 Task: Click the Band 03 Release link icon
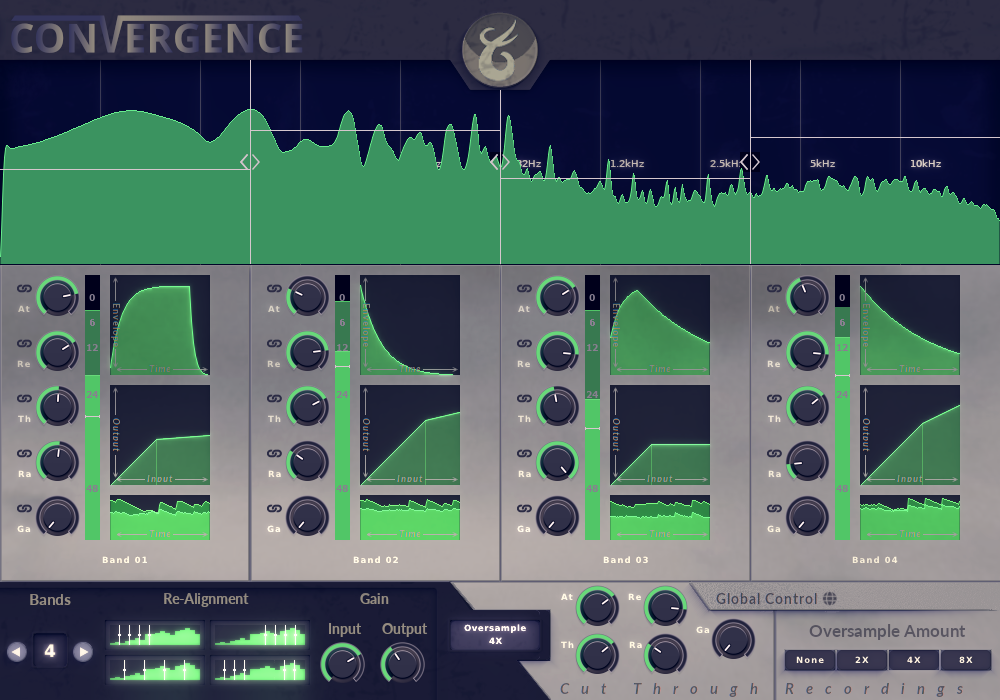pos(523,343)
